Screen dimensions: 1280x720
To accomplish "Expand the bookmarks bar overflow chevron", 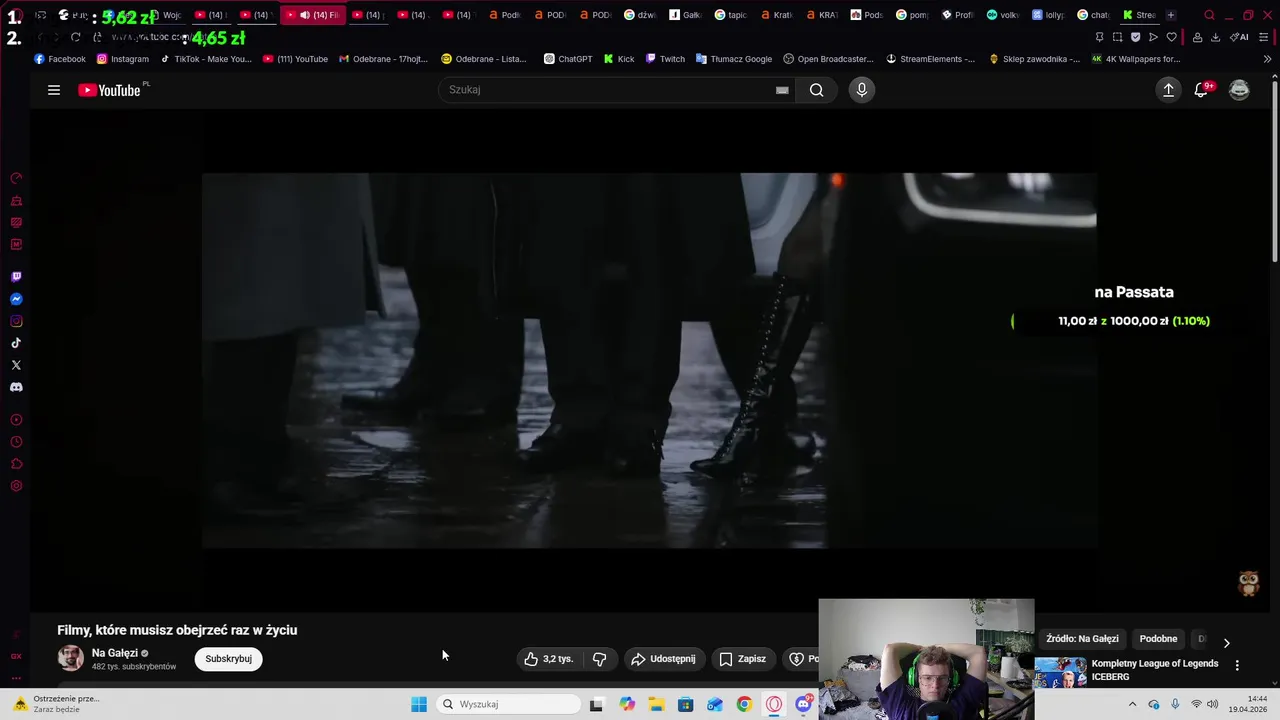I will 1268,59.
